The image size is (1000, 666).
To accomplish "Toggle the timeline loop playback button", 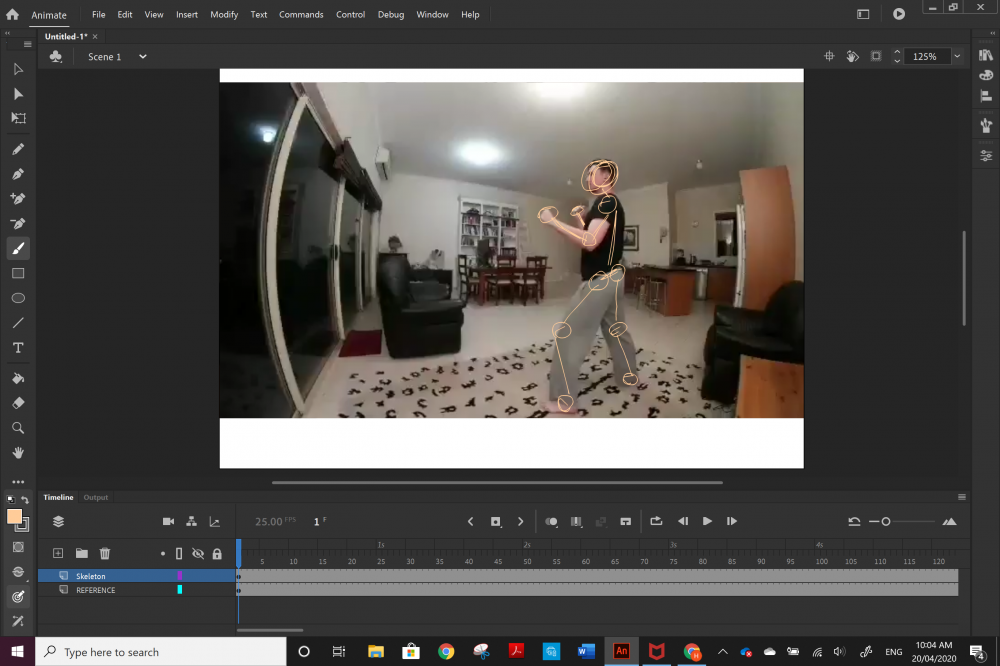I will [656, 521].
